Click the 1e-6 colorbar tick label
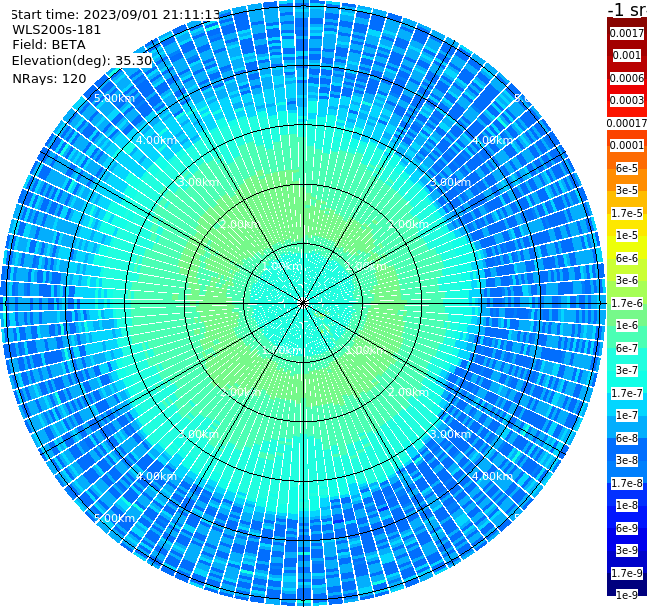The image size is (647, 607). pos(627,325)
